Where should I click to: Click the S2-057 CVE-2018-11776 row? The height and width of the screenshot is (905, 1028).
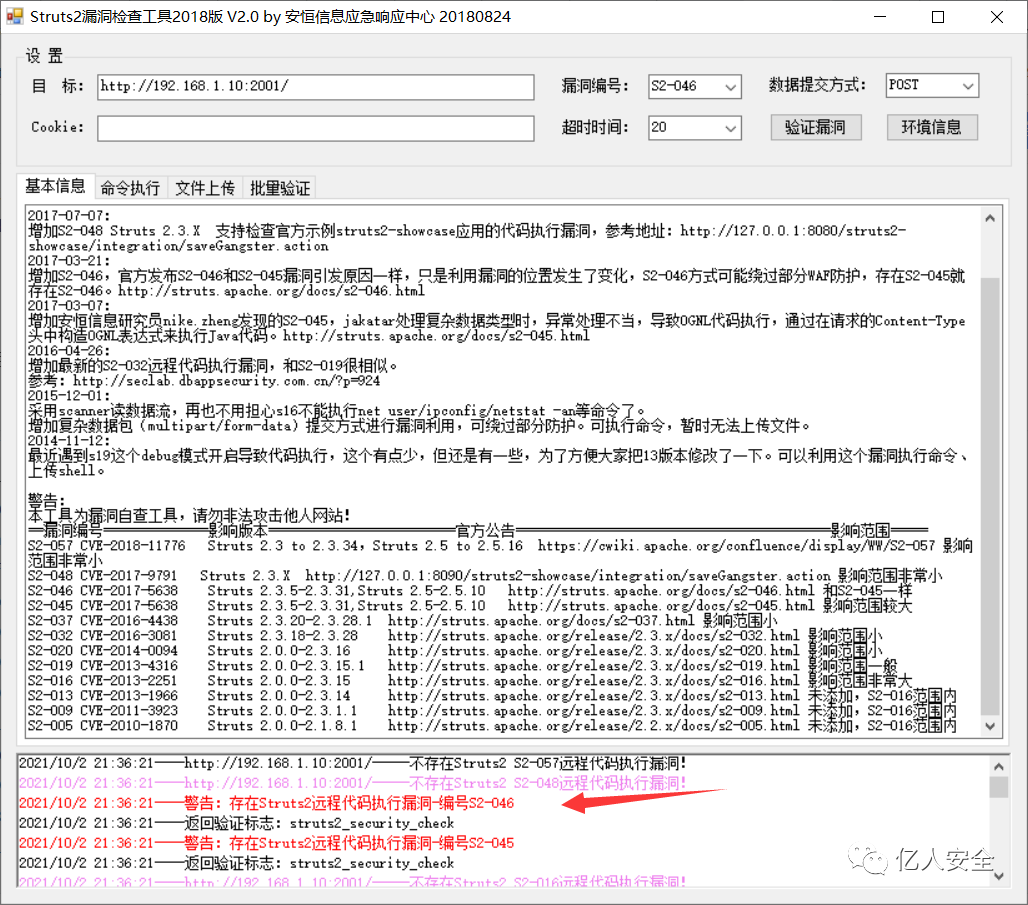500,553
